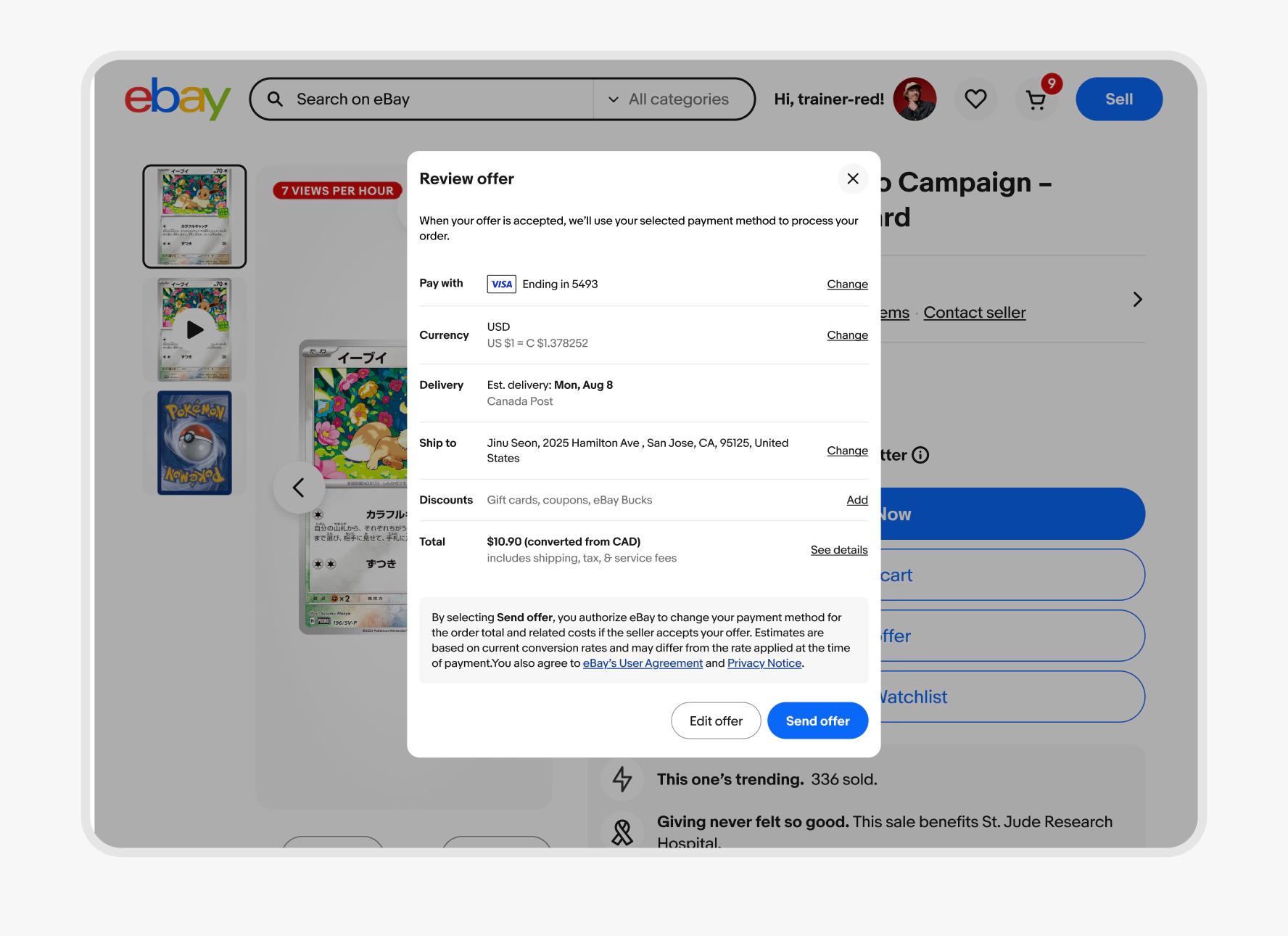The height and width of the screenshot is (936, 1288).
Task: Change the currency from USD
Action: pyautogui.click(x=847, y=334)
